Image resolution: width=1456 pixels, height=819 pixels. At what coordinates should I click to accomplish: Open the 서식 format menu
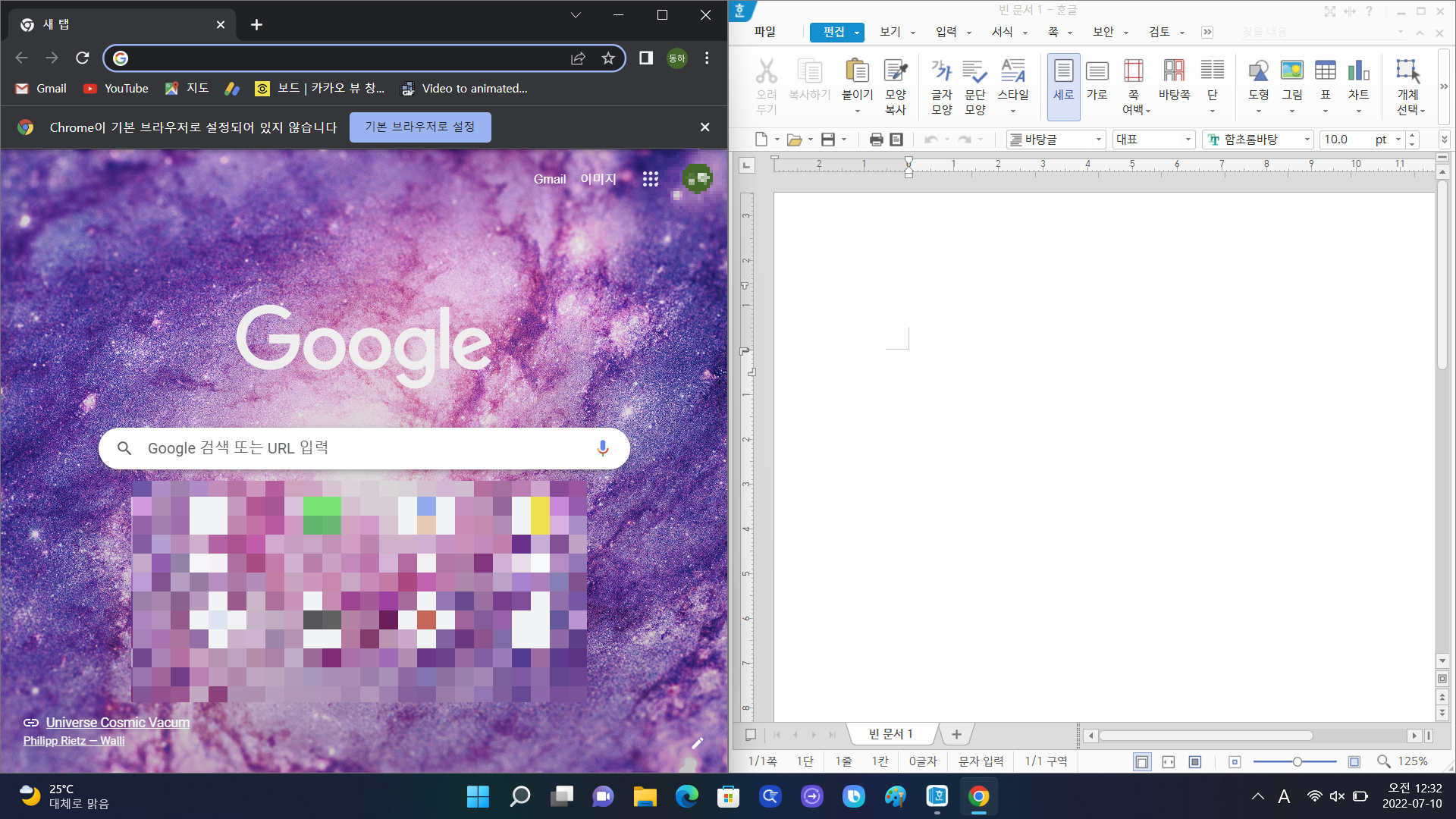tap(1003, 32)
